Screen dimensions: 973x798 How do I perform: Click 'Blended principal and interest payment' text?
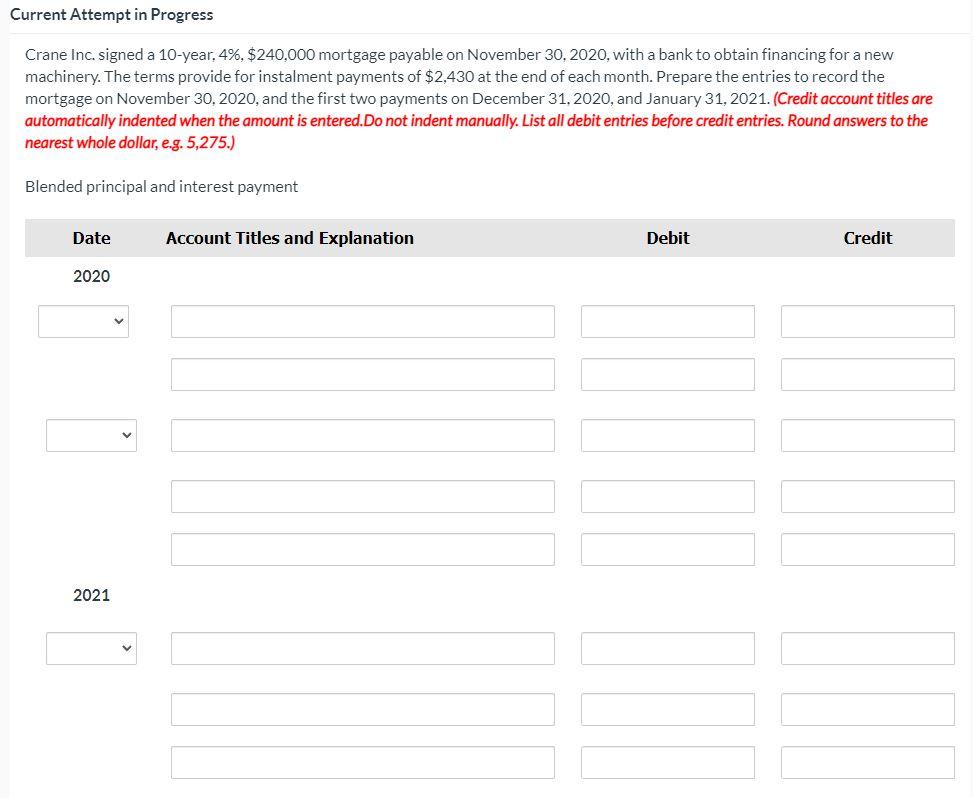[x=161, y=187]
